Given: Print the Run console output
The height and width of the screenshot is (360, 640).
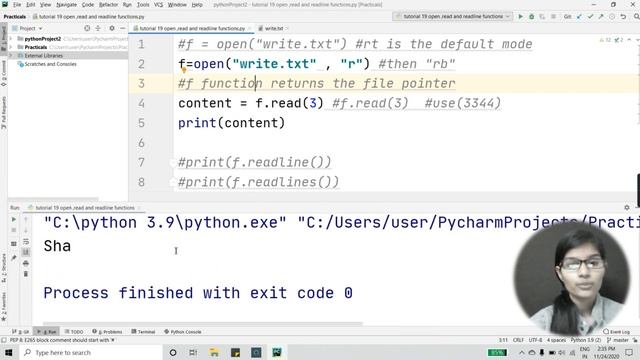Looking at the screenshot, I should tap(26, 263).
